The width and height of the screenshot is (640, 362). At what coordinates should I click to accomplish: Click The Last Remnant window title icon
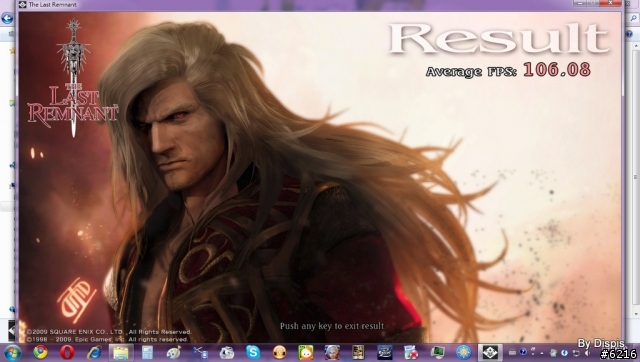(23, 4)
